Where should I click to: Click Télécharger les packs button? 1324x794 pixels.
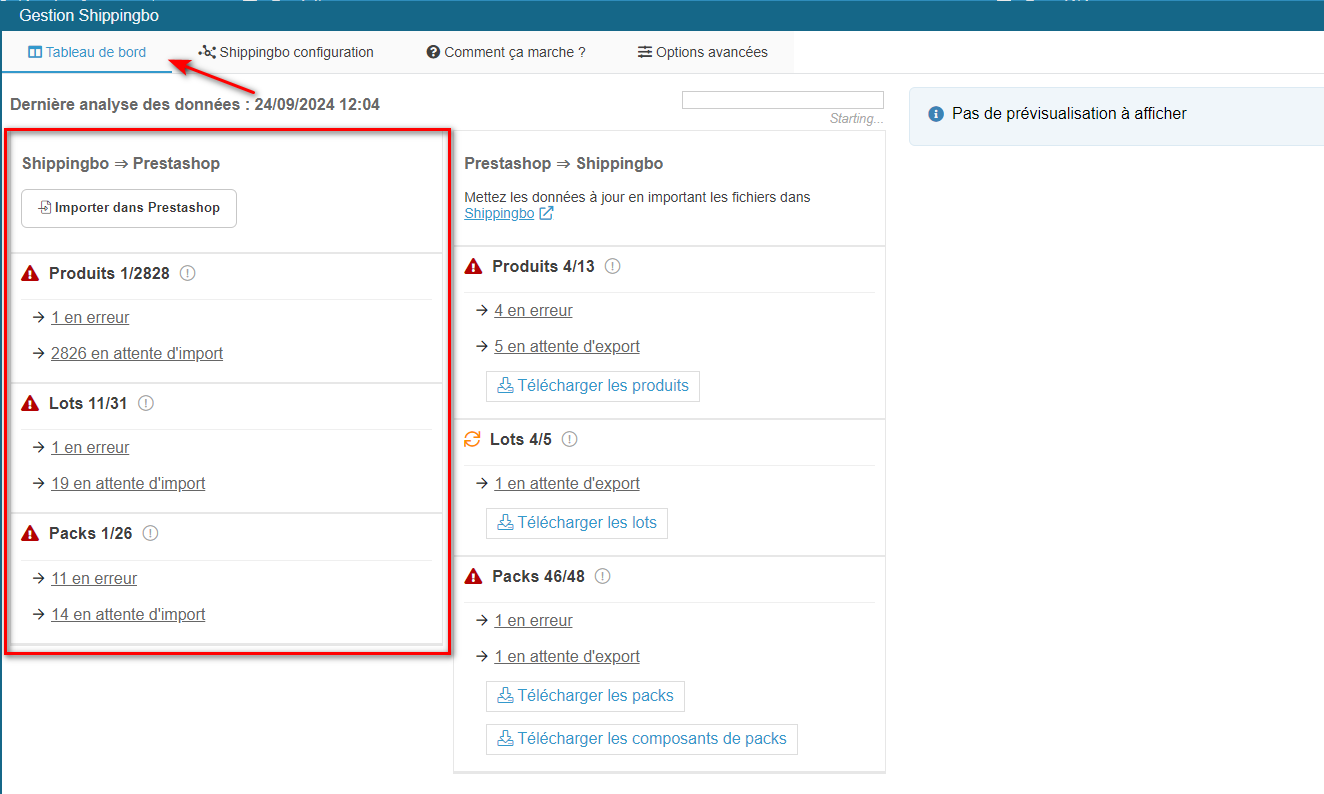click(585, 696)
